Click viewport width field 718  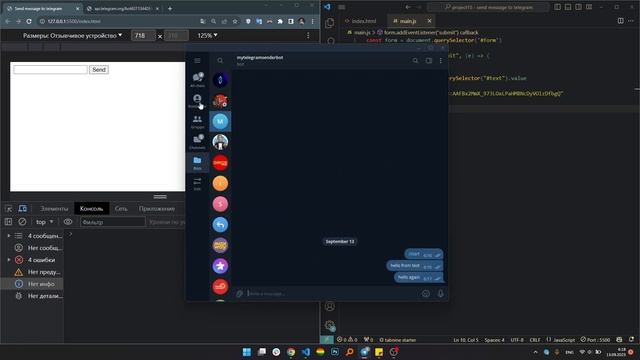pyautogui.click(x=143, y=36)
